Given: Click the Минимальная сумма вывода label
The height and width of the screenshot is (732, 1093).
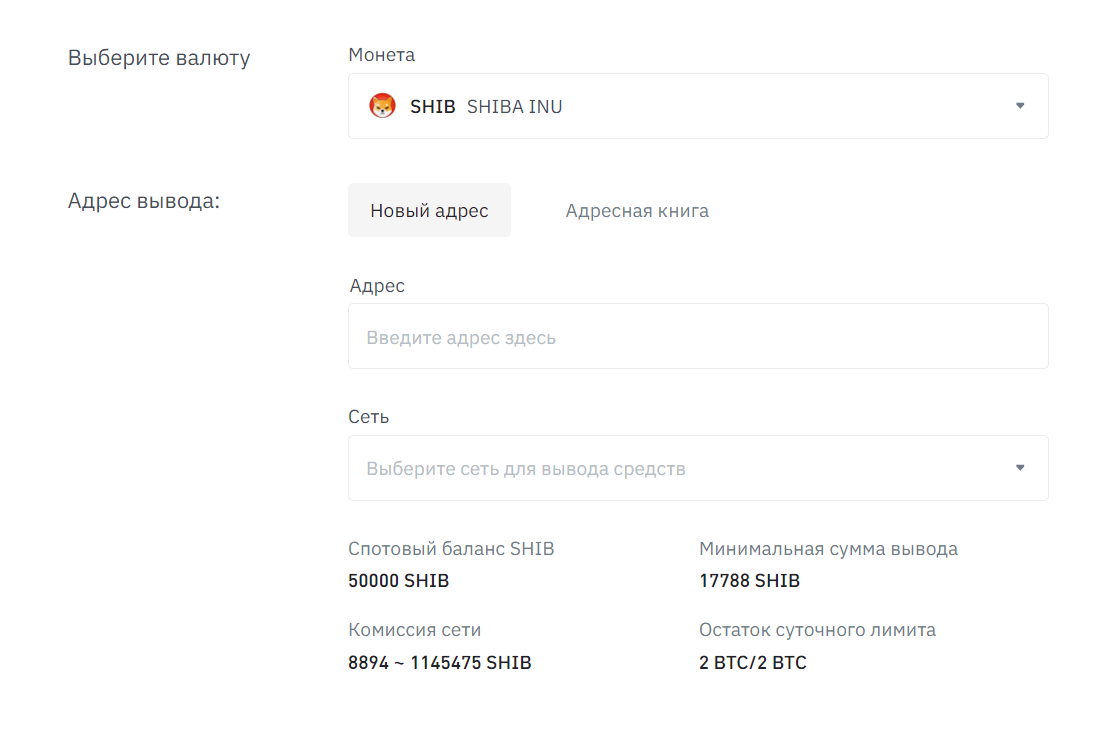Looking at the screenshot, I should pos(828,549).
